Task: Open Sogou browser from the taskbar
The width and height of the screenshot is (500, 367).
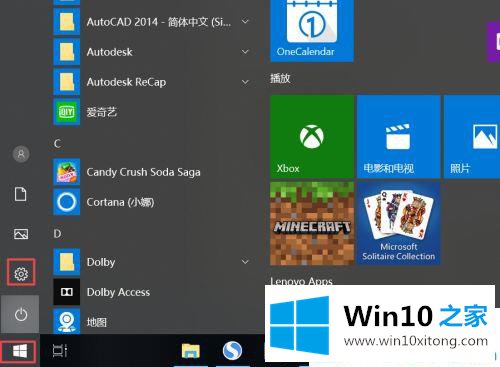Action: click(x=232, y=351)
